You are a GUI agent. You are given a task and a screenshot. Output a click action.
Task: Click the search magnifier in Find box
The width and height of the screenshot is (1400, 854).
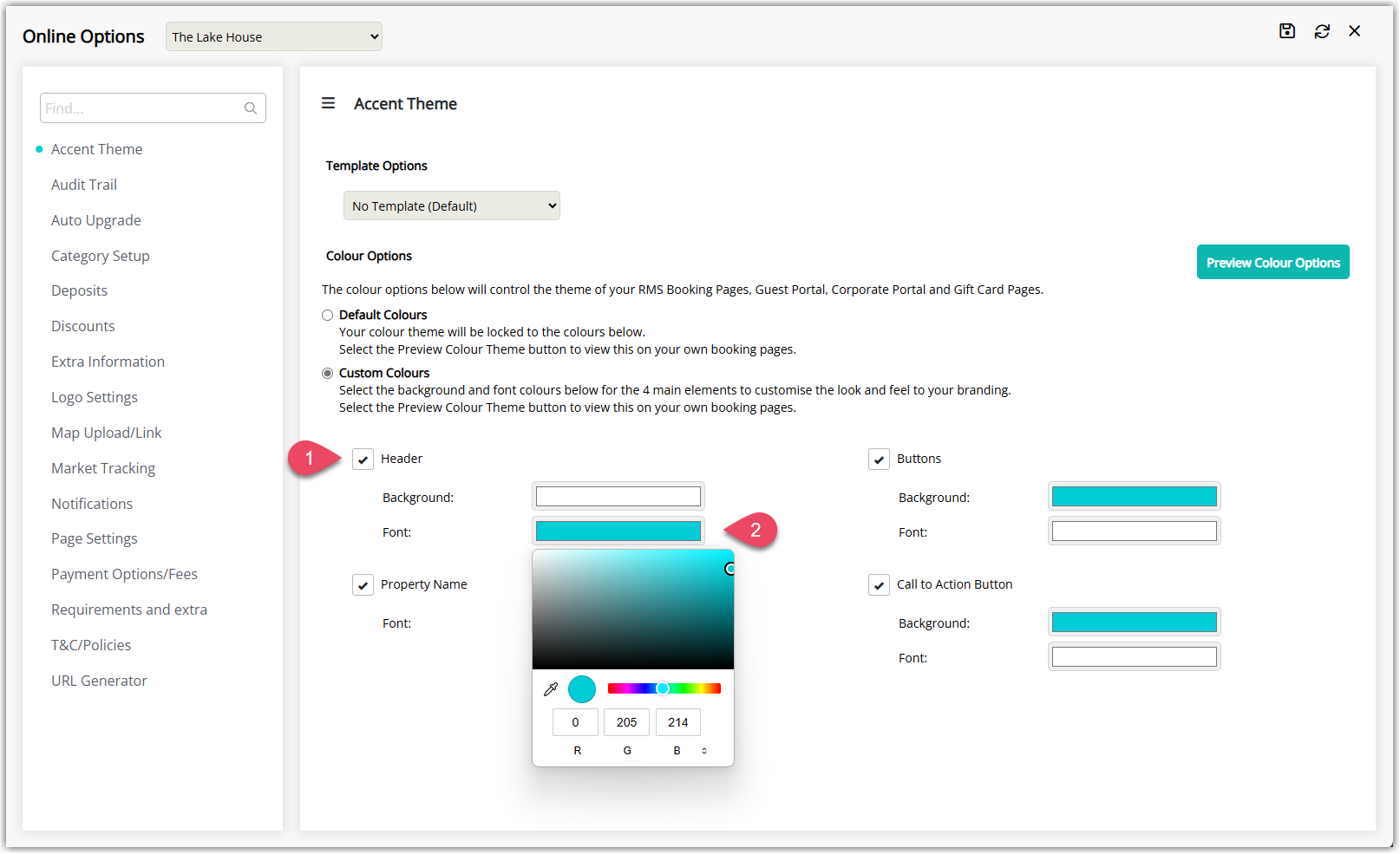tap(251, 108)
